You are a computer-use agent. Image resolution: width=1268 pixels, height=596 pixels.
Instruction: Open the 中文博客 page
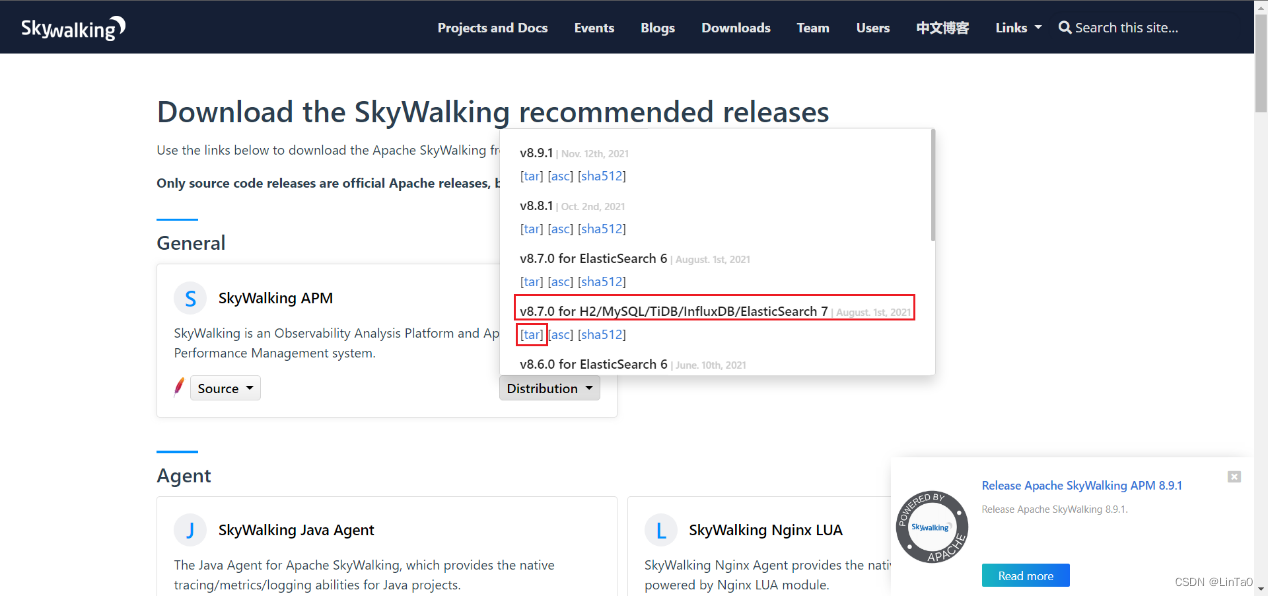[x=943, y=28]
